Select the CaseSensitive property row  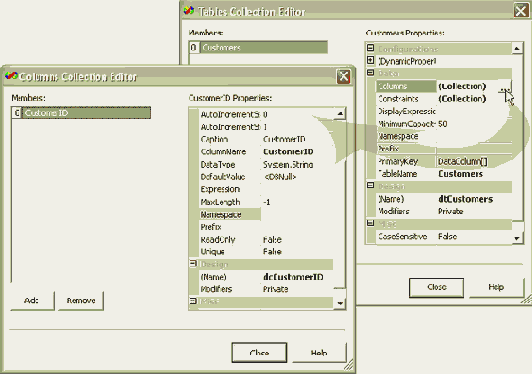point(443,237)
